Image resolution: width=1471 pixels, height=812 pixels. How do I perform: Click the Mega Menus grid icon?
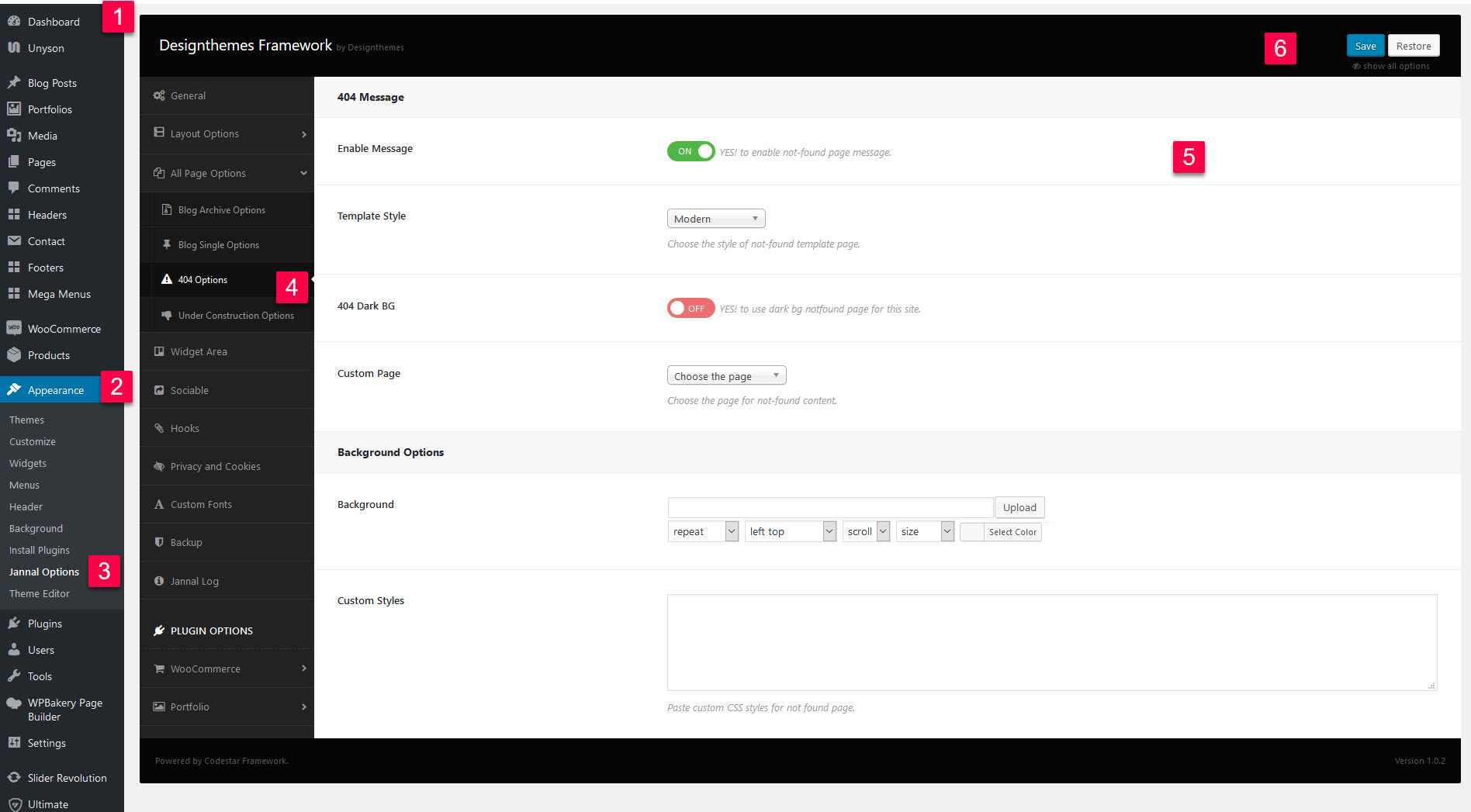tap(14, 293)
